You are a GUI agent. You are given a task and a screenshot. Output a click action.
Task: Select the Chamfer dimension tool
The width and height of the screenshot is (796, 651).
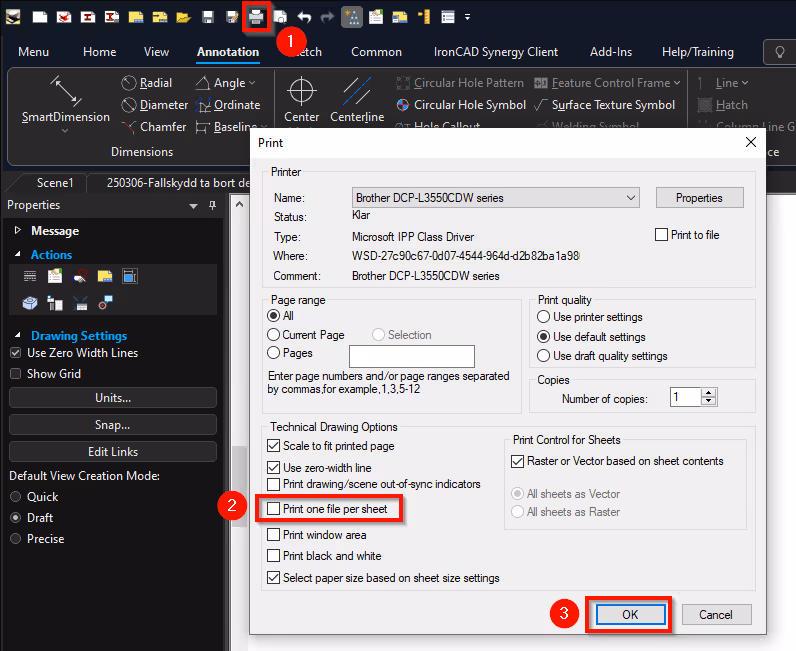click(154, 126)
